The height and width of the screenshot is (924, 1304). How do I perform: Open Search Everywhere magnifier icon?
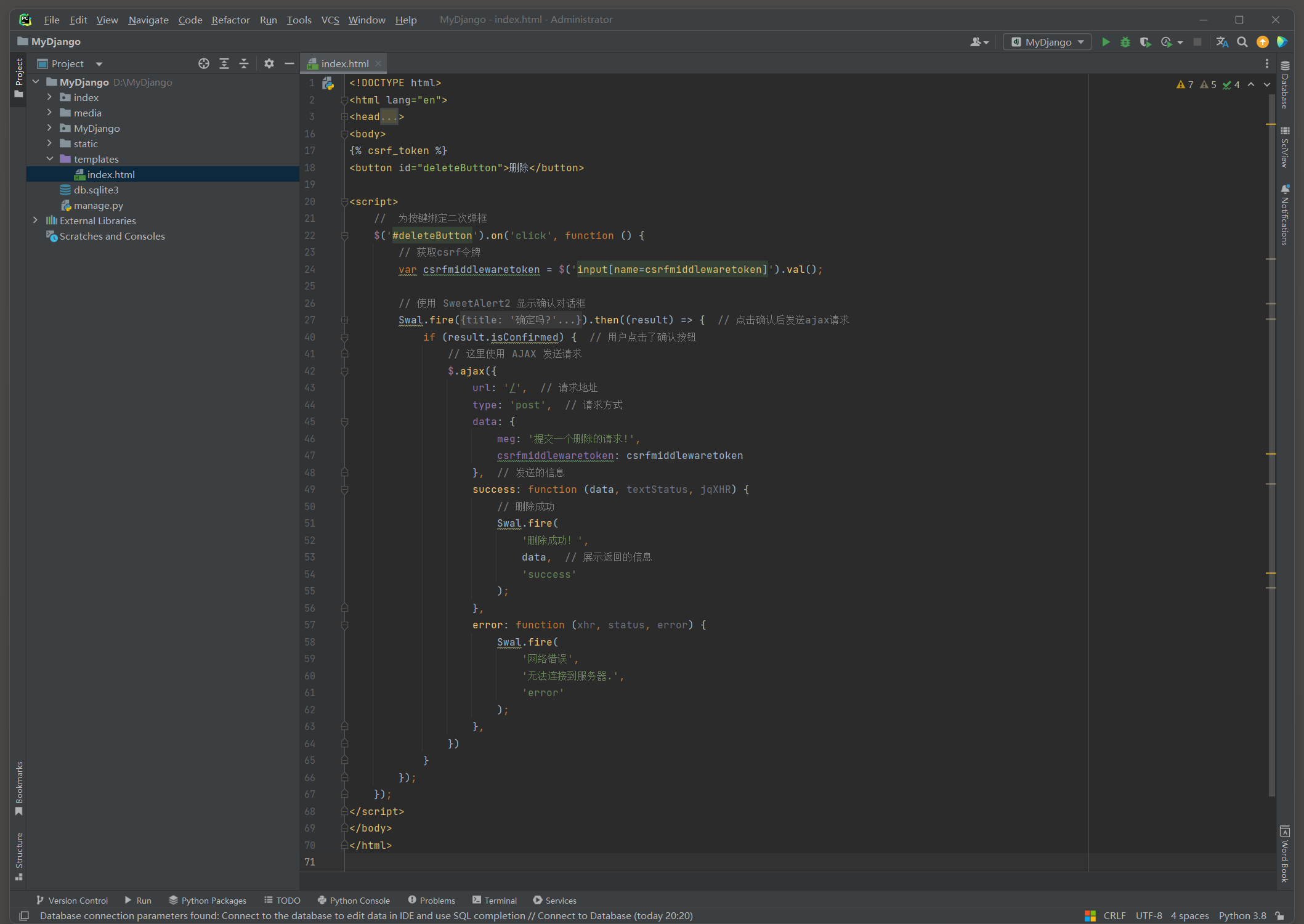coord(1242,42)
